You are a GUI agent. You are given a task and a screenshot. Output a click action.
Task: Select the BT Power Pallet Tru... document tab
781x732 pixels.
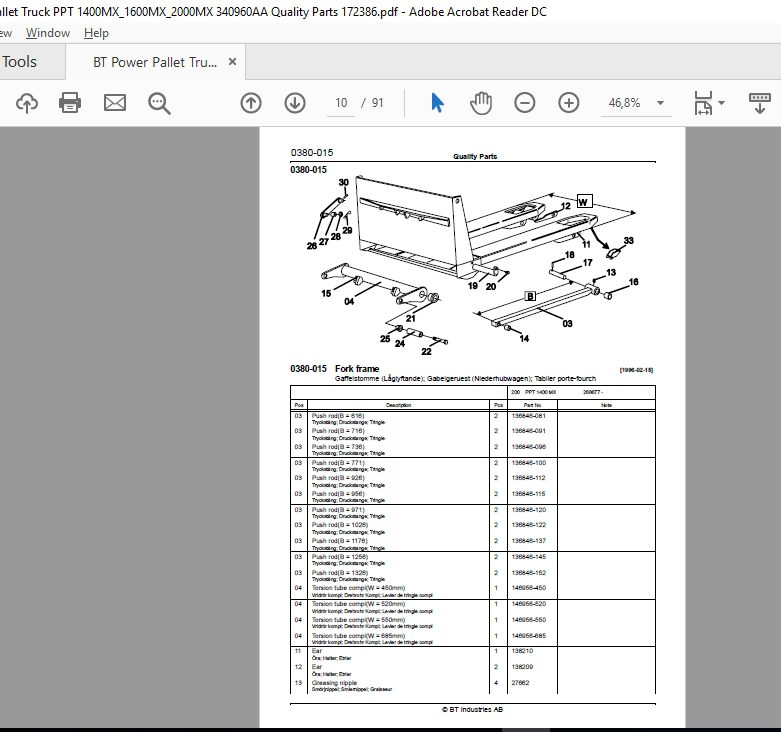click(155, 62)
